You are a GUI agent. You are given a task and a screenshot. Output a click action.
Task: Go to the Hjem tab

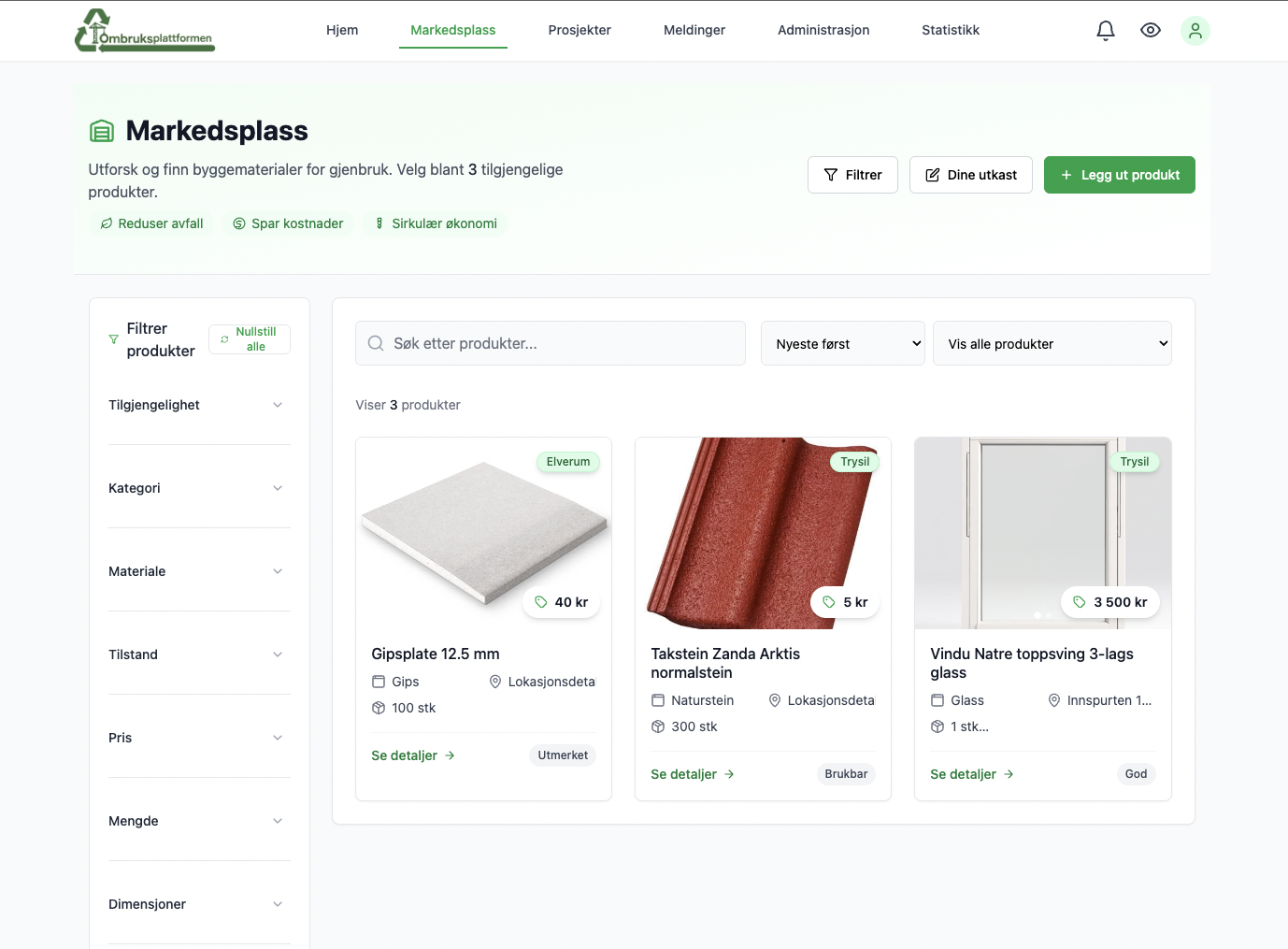[342, 30]
